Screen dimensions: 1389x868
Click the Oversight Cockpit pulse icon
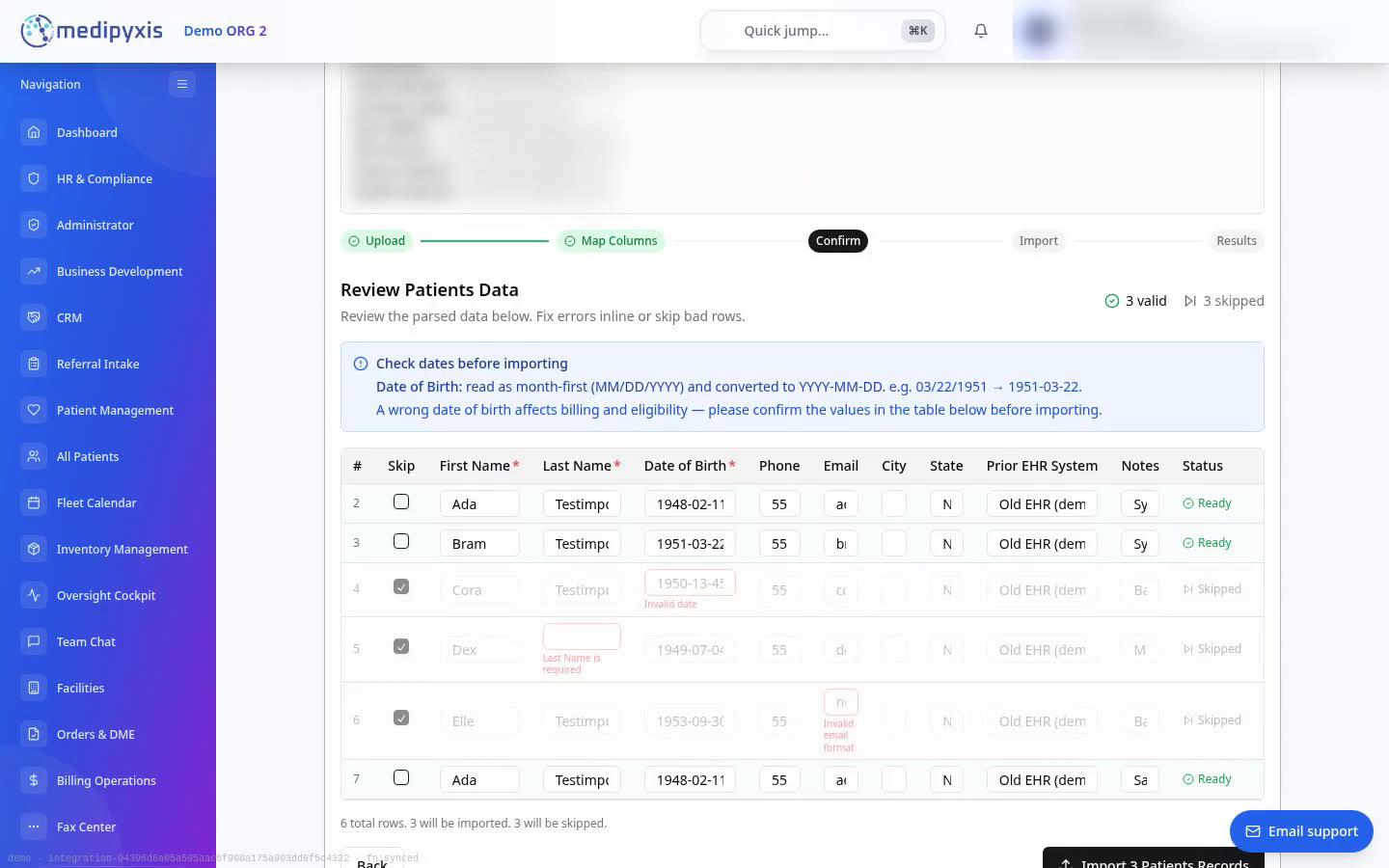point(34,595)
